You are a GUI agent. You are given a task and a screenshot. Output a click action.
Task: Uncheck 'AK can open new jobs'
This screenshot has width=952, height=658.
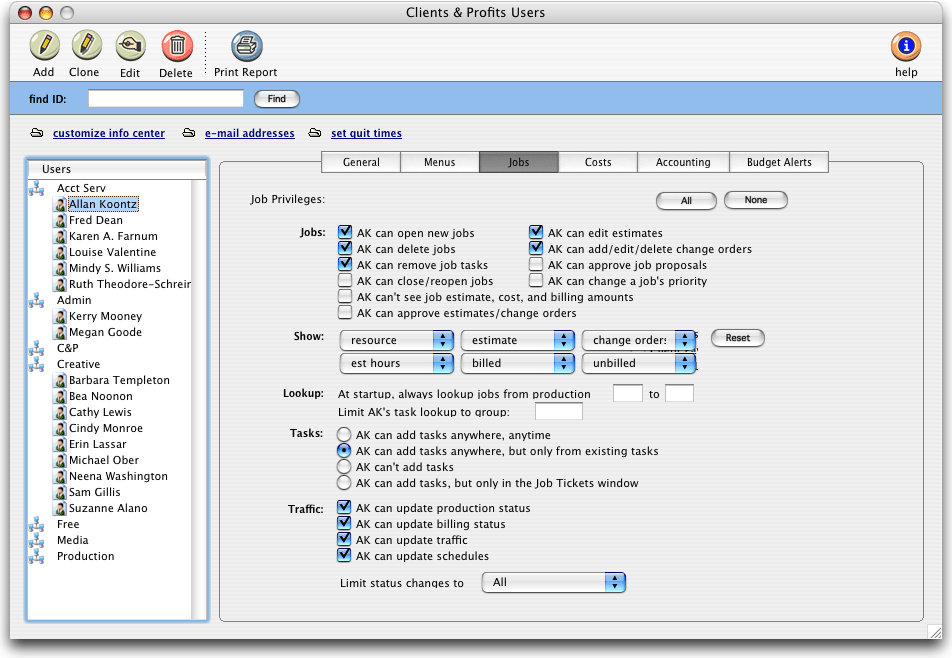tap(345, 232)
